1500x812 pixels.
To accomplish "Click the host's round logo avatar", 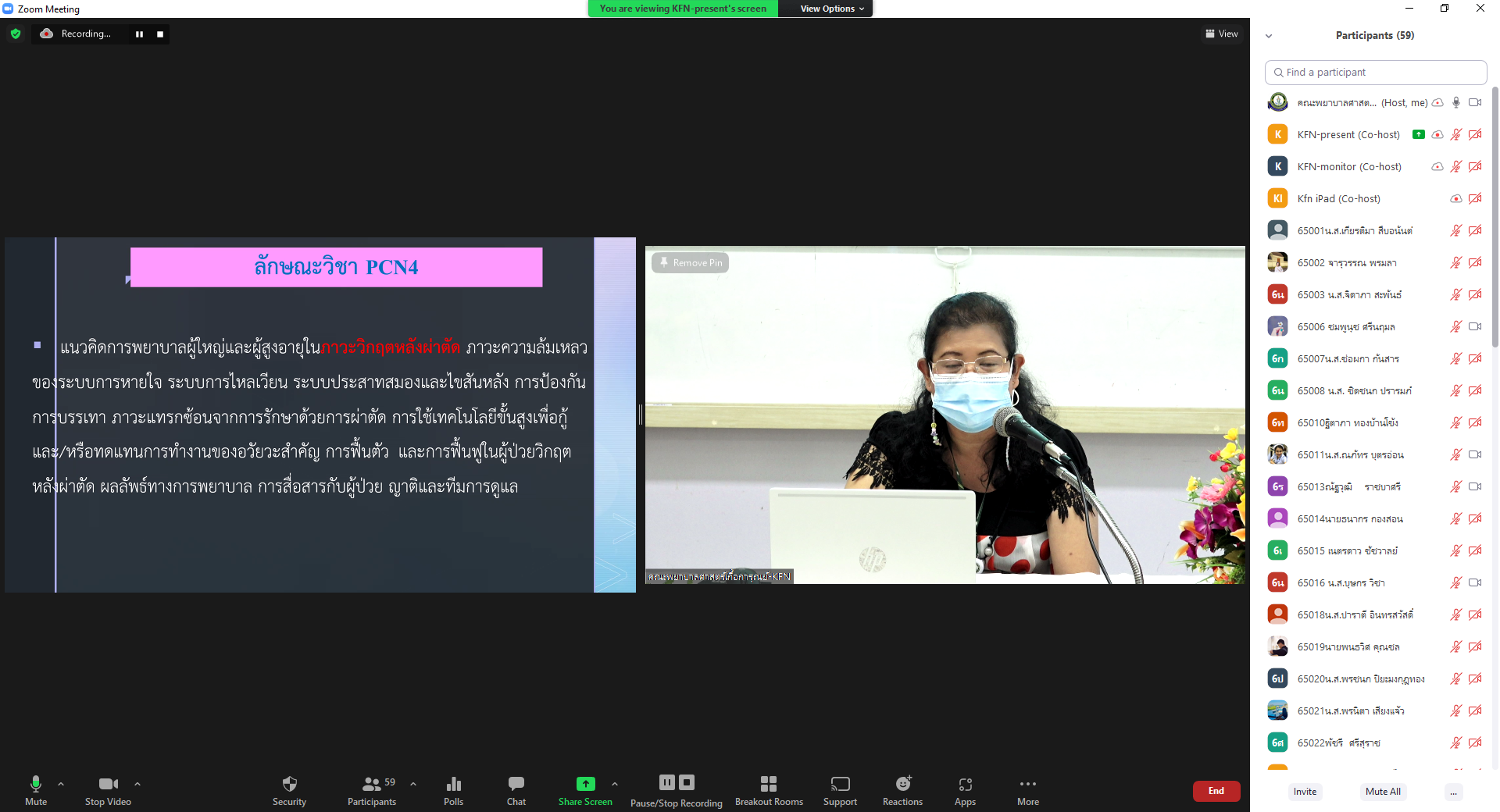I will [x=1277, y=102].
